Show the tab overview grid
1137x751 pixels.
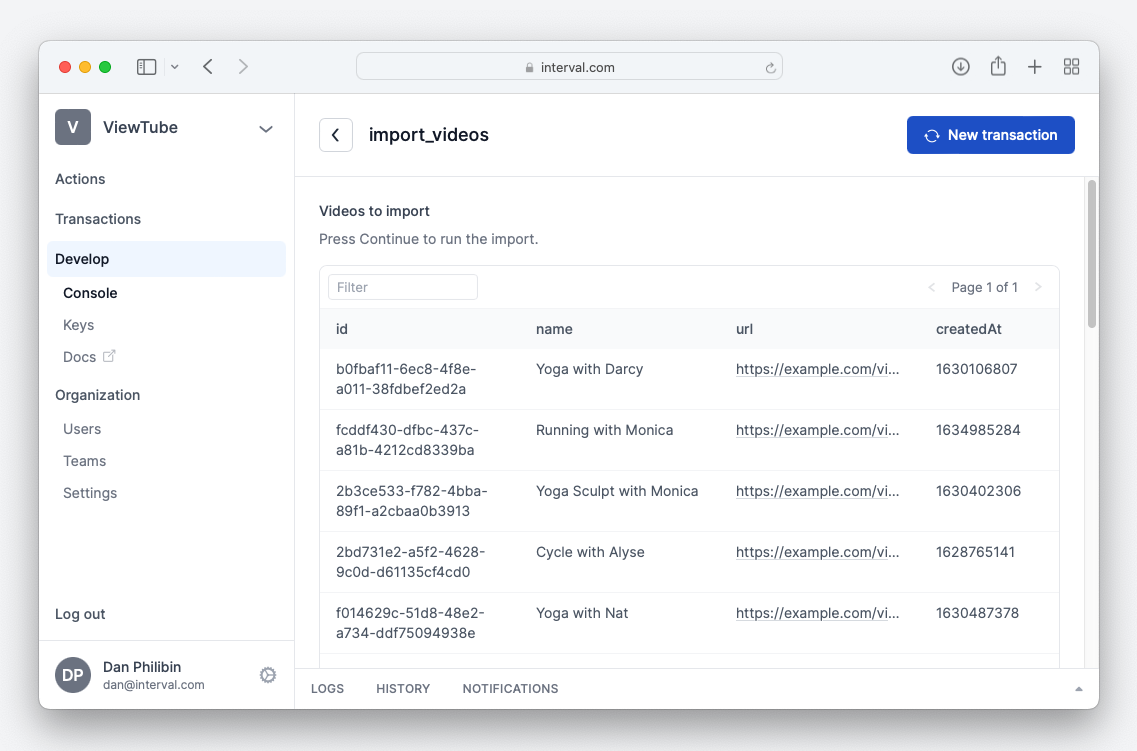1071,67
